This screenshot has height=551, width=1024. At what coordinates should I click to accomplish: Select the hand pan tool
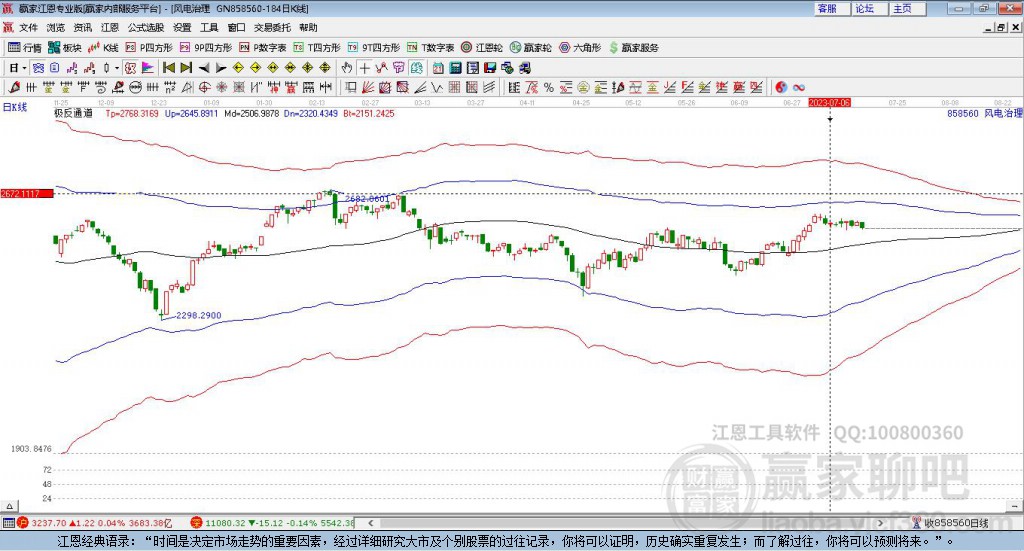coord(346,68)
